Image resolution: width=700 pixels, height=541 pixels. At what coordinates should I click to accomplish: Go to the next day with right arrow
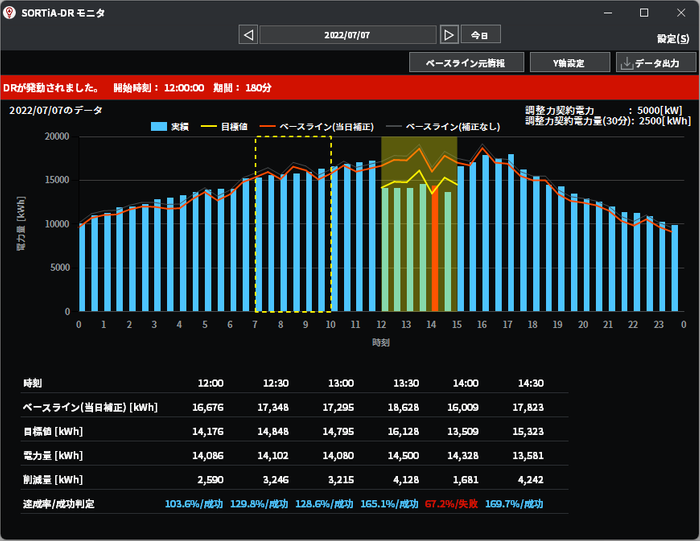[449, 35]
